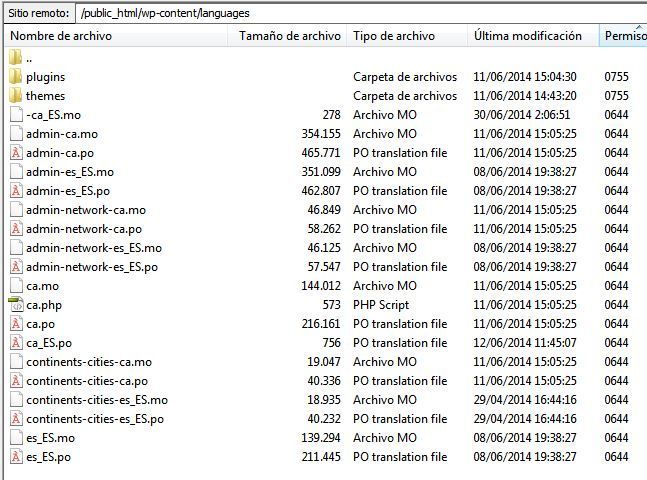
Task: Click the parent directory folder icon
Action: (15, 58)
